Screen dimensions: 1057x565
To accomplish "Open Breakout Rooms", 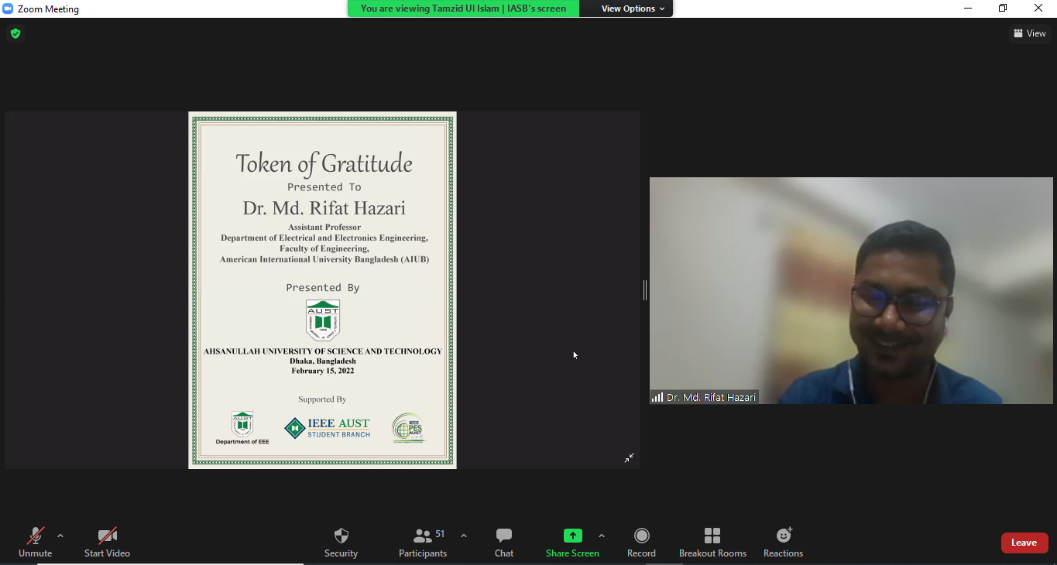I will (x=713, y=542).
